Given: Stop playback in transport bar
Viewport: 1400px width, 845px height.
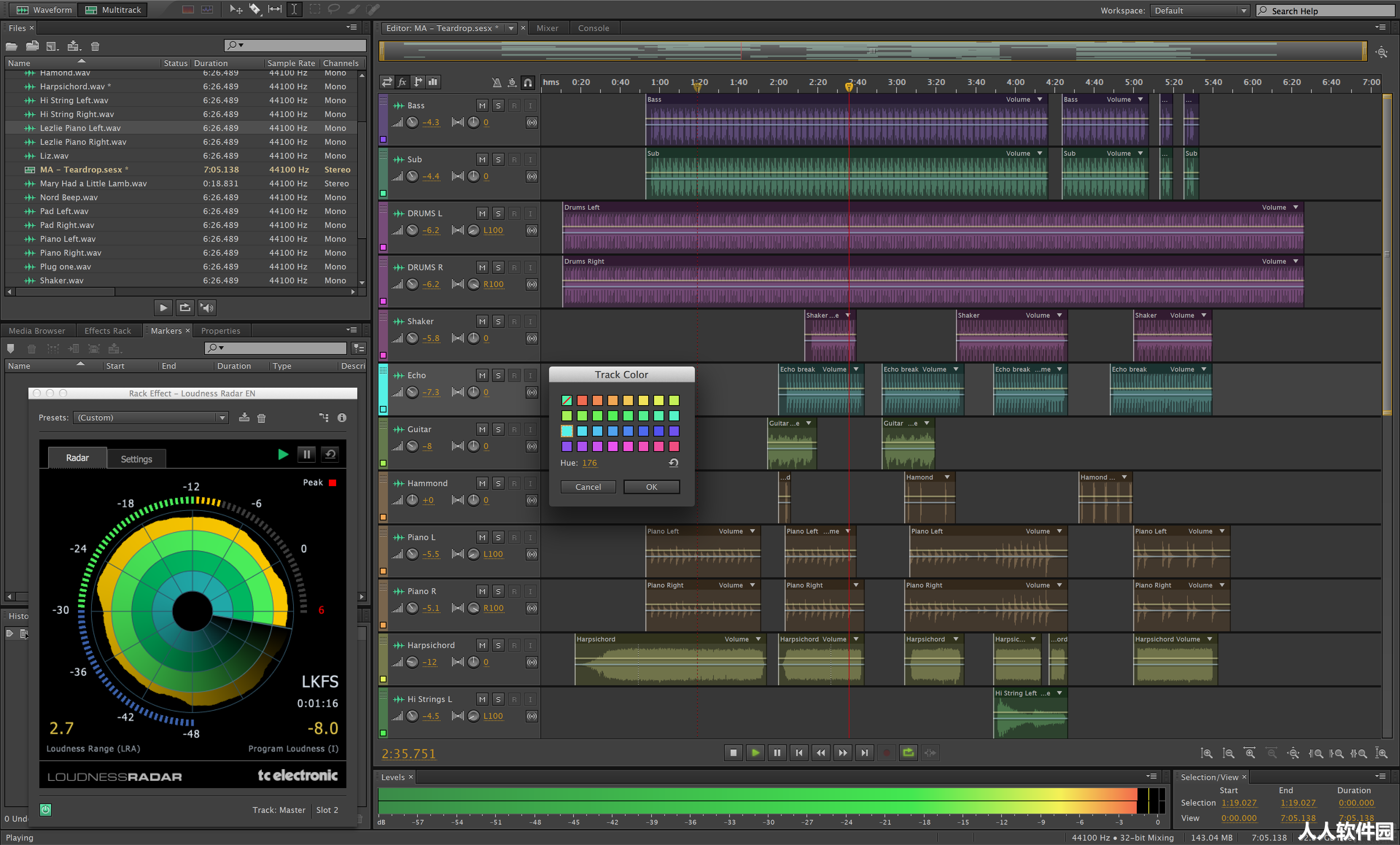Looking at the screenshot, I should tap(733, 753).
